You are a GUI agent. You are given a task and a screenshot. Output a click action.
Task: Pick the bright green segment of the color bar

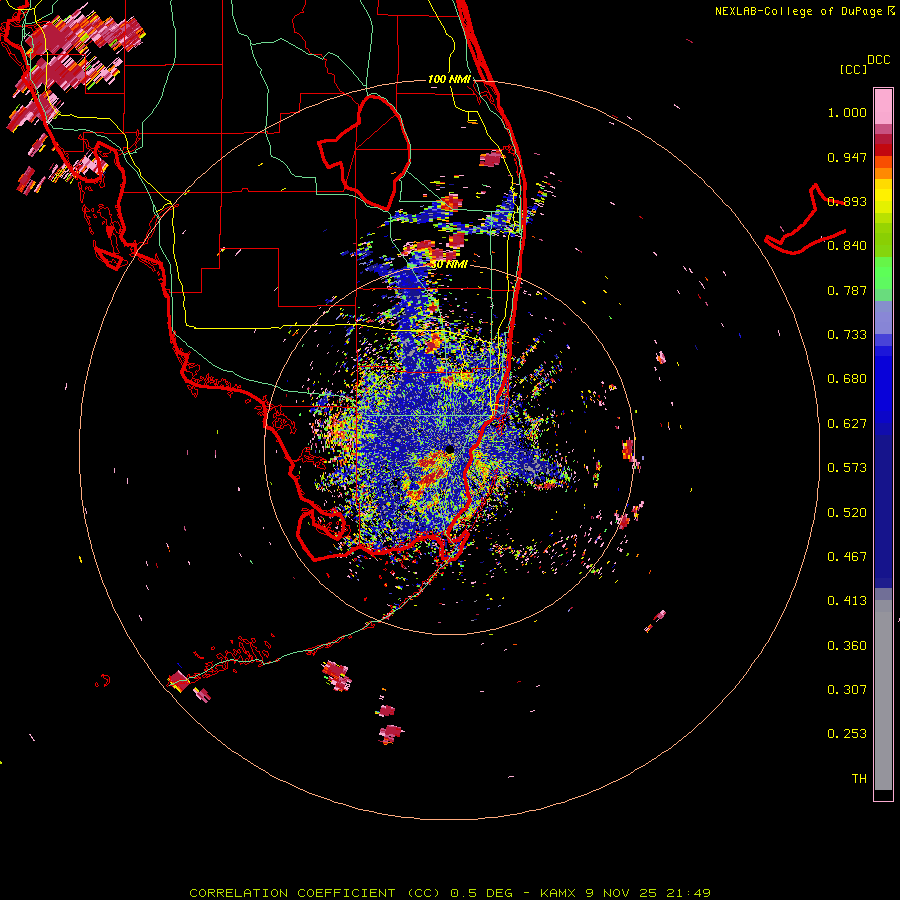pyautogui.click(x=883, y=273)
